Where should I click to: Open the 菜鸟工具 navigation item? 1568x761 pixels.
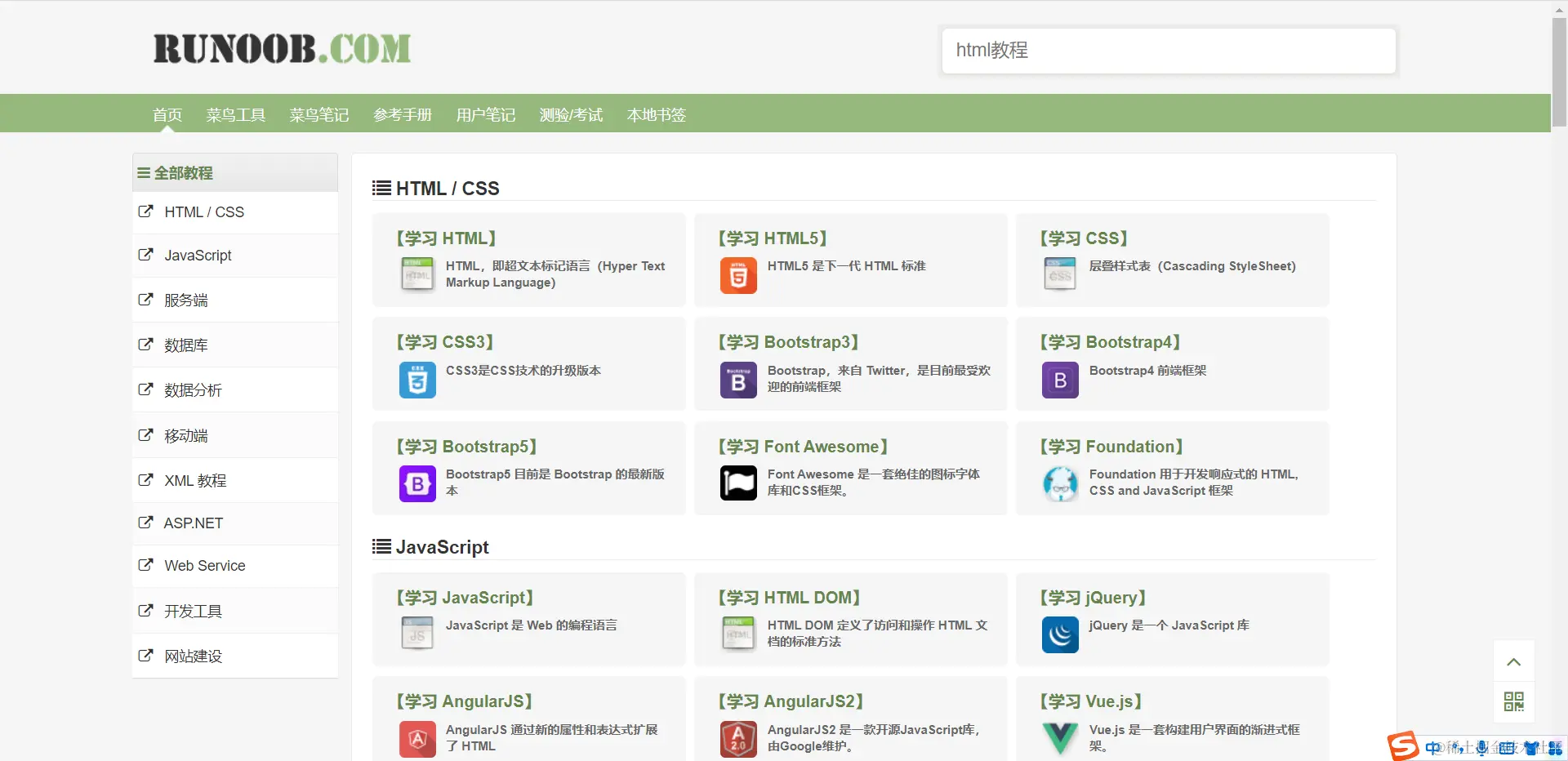point(236,115)
